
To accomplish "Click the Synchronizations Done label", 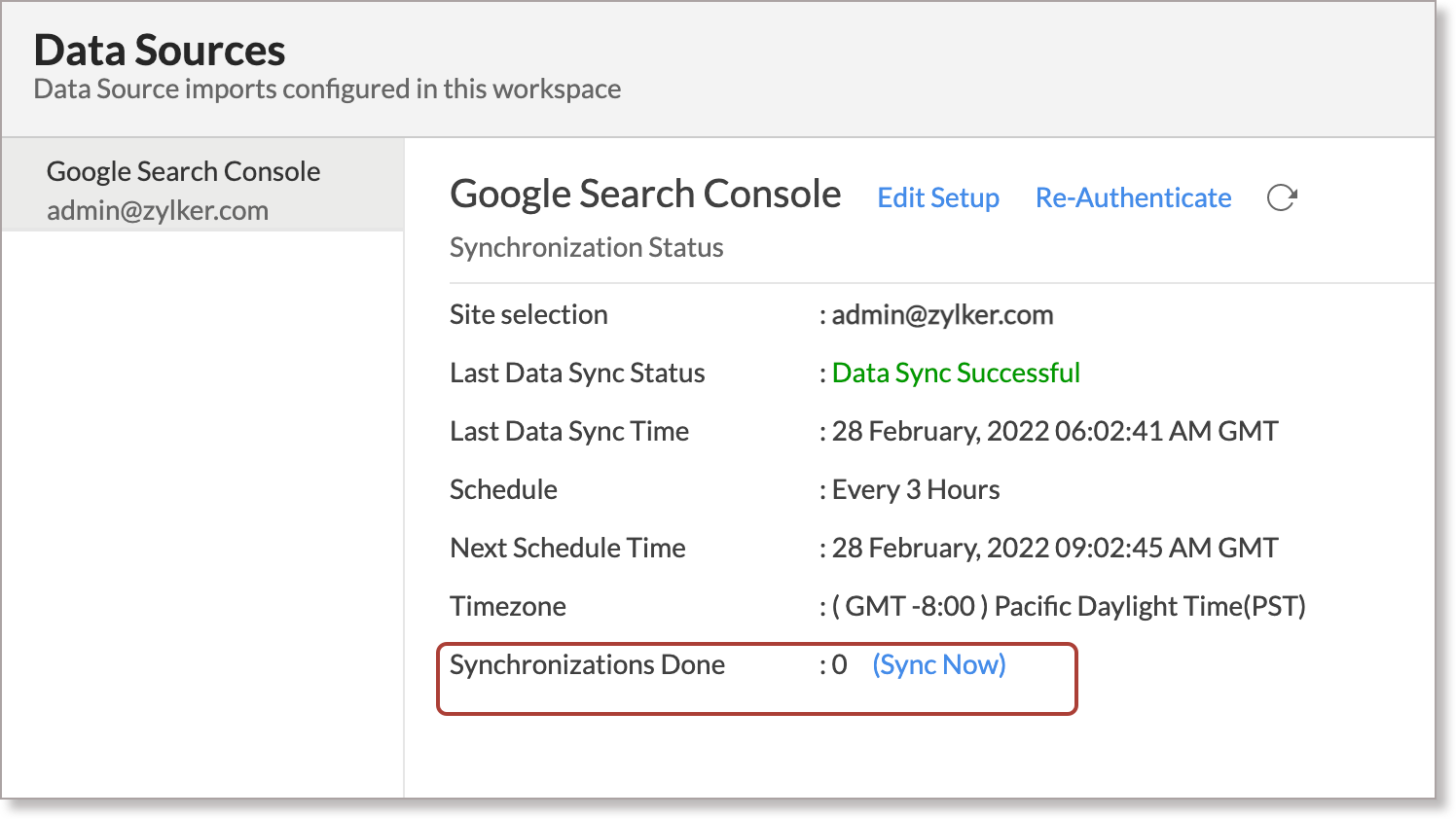I will (587, 664).
